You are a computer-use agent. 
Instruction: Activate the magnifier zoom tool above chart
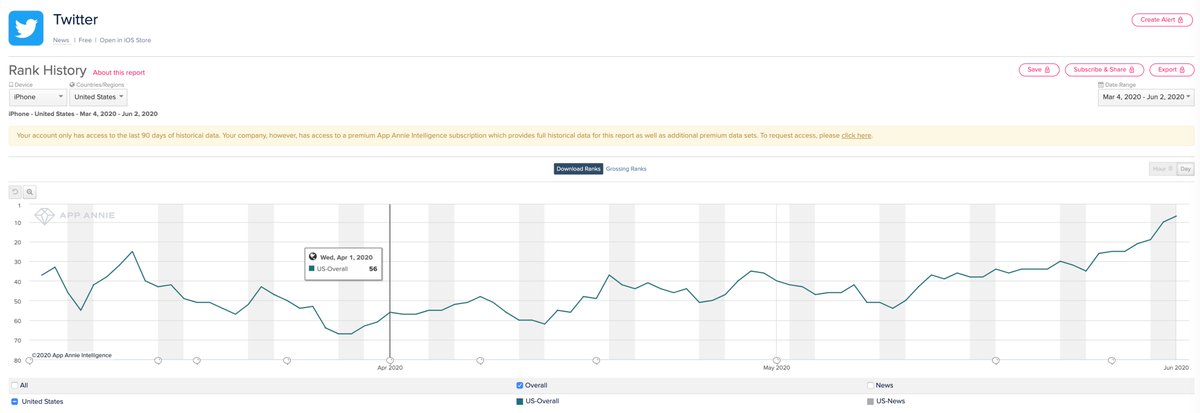30,191
